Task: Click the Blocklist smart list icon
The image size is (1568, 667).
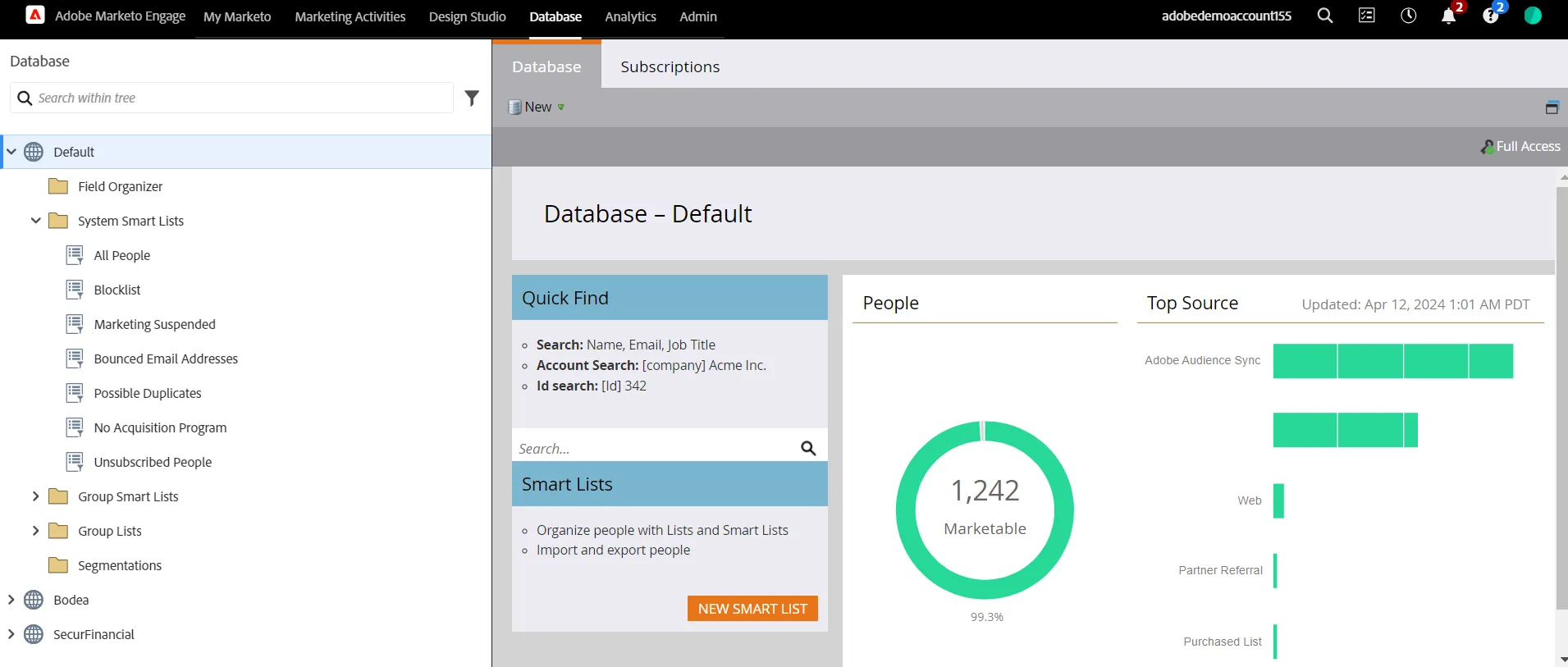Action: click(x=75, y=290)
